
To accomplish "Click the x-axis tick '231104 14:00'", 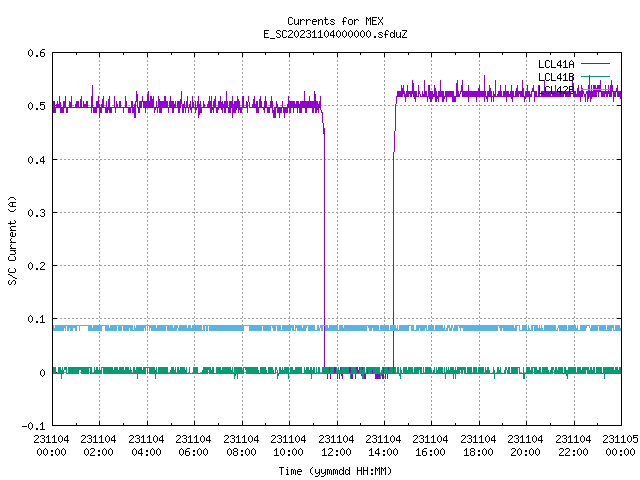I will (x=383, y=446).
